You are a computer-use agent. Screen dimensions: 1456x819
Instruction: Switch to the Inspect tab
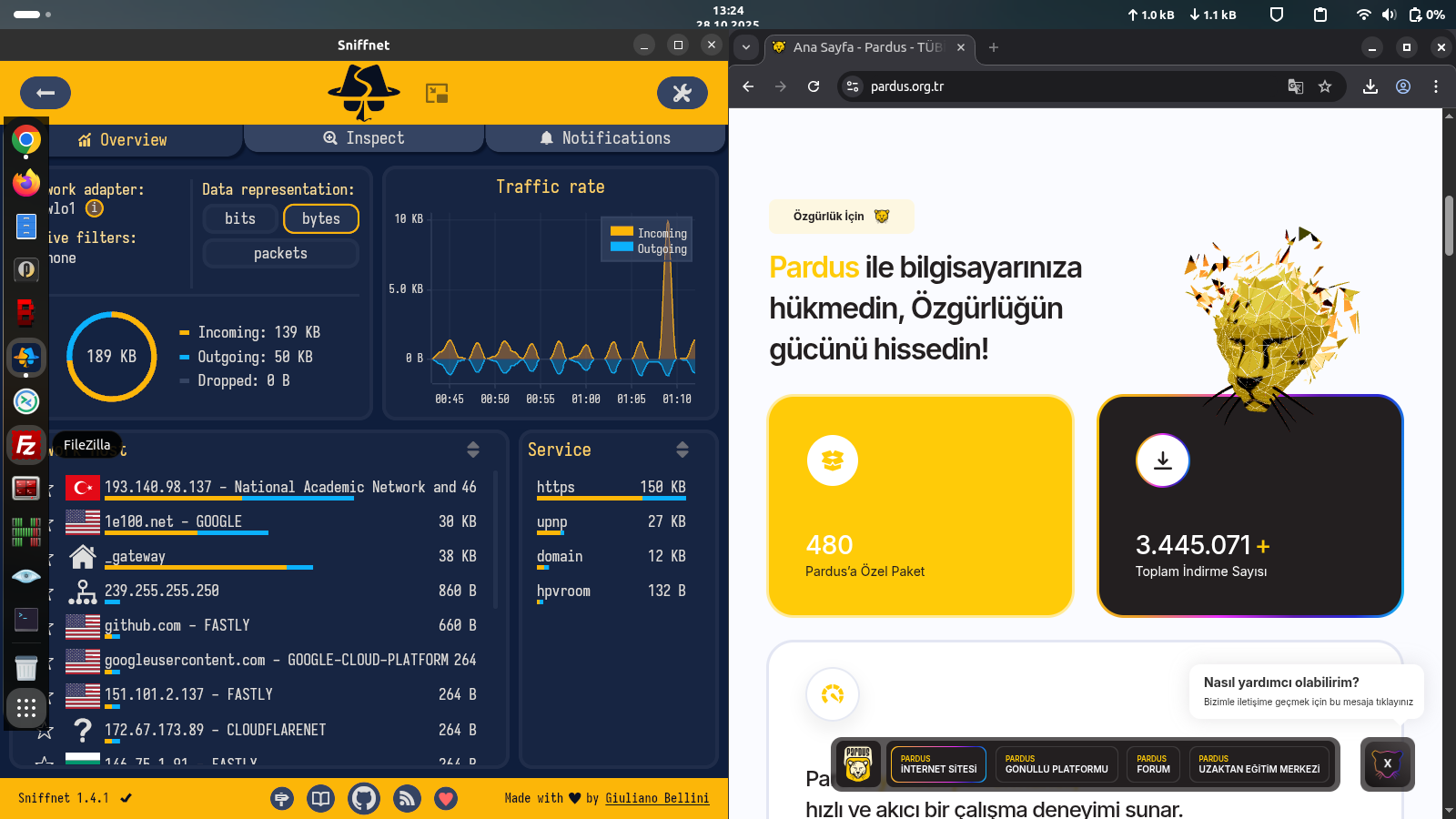(364, 138)
